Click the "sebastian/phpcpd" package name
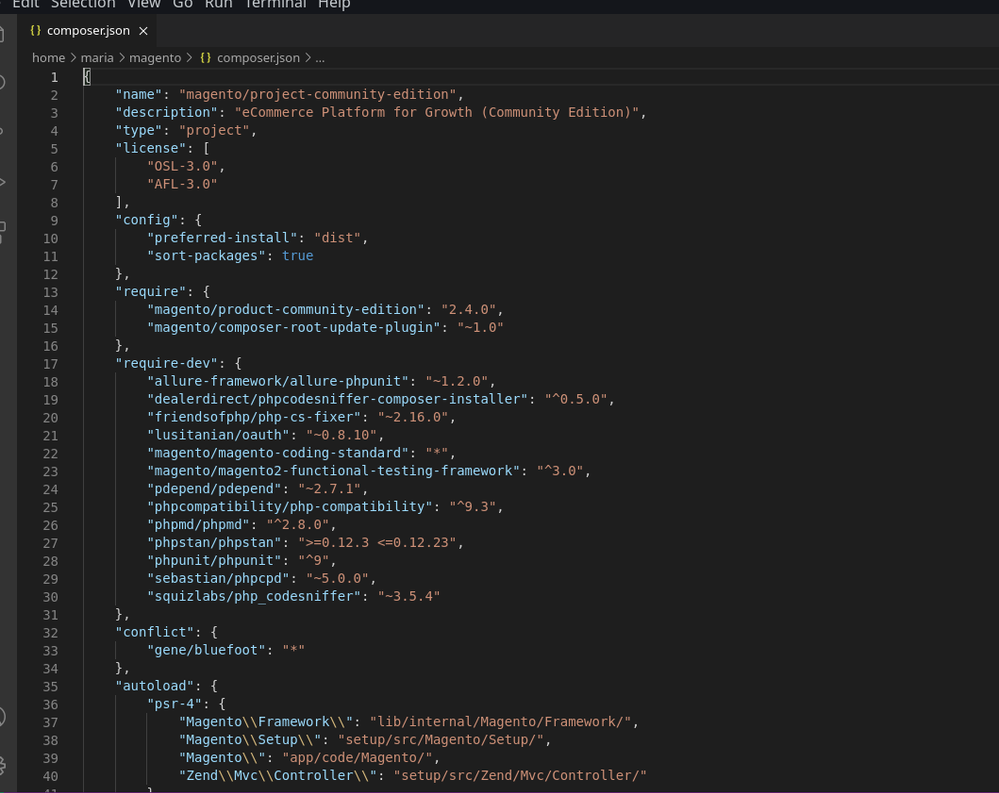This screenshot has width=999, height=793. [x=219, y=578]
